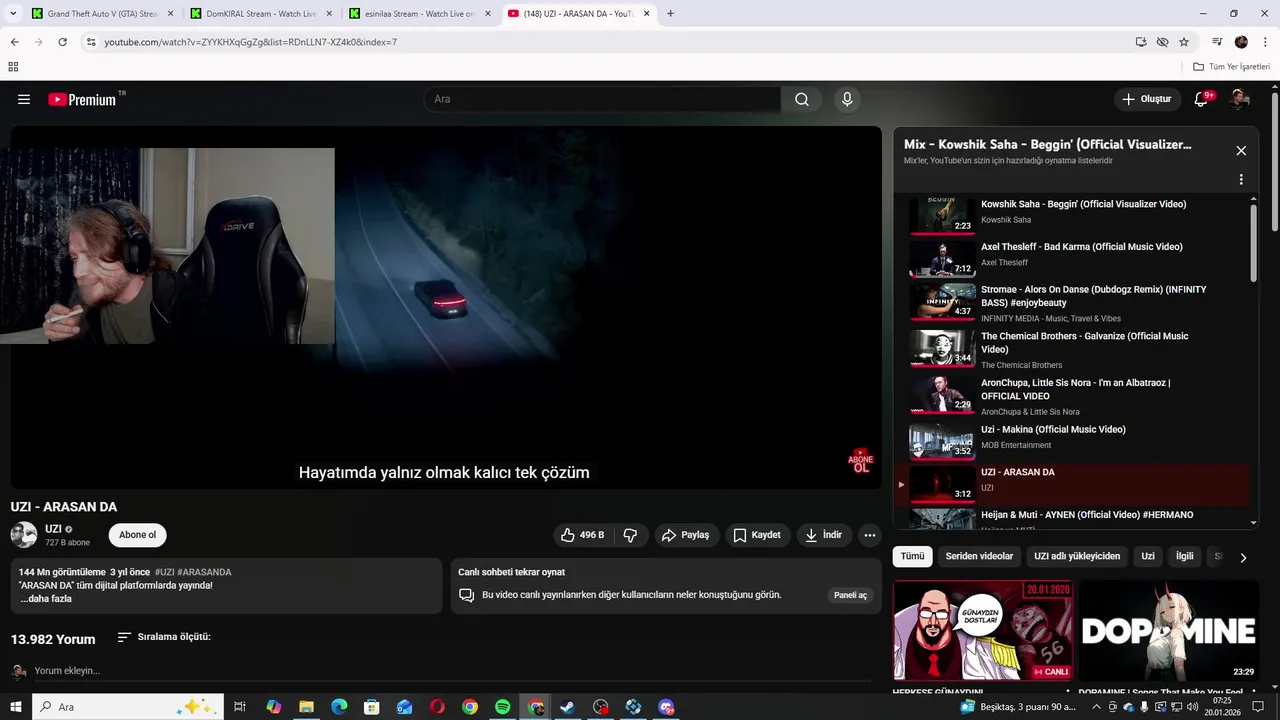Switch to esinilaa Stream tab

click(x=419, y=14)
